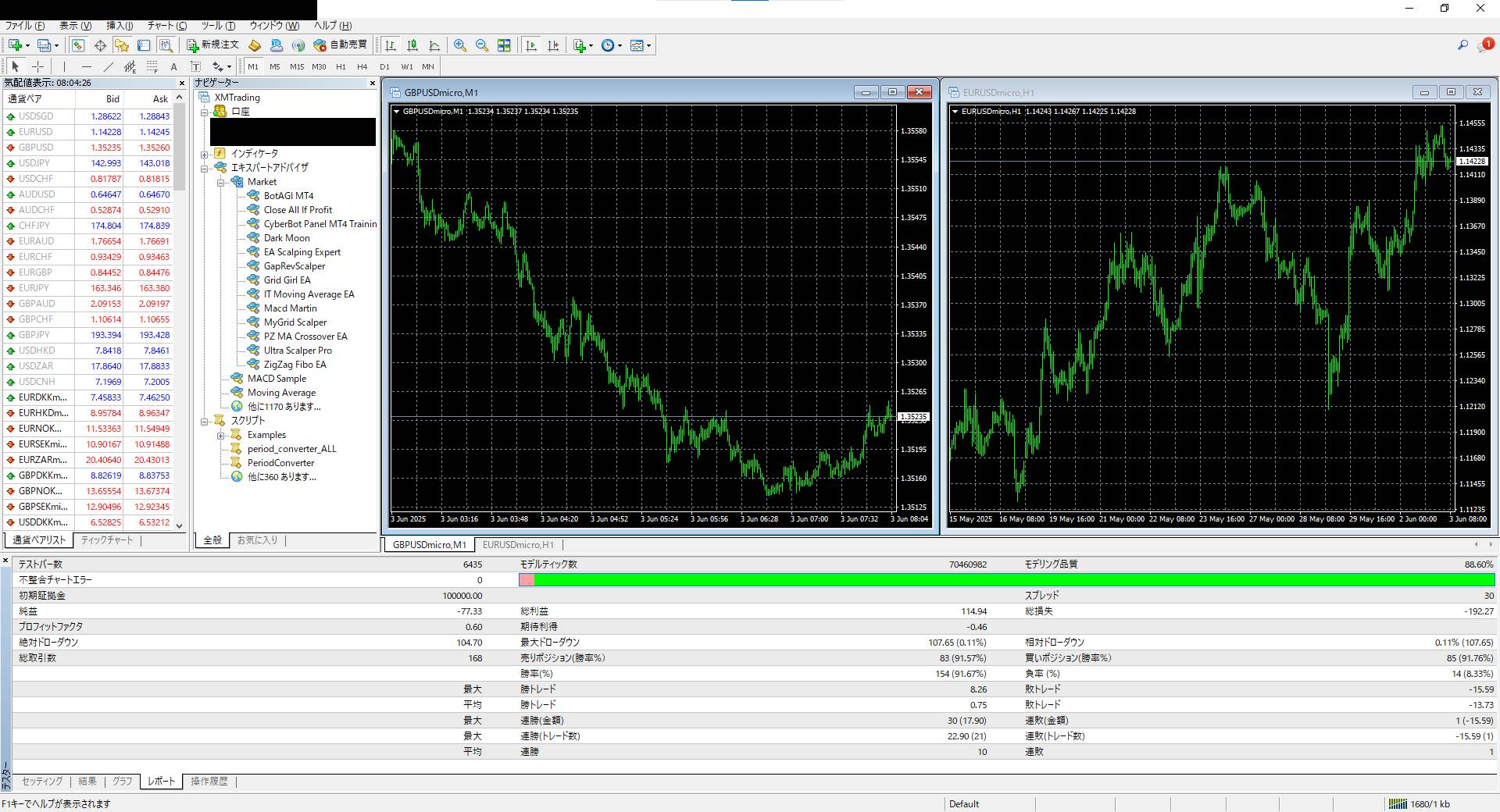Click the profiles icon in toolbar

click(x=45, y=45)
